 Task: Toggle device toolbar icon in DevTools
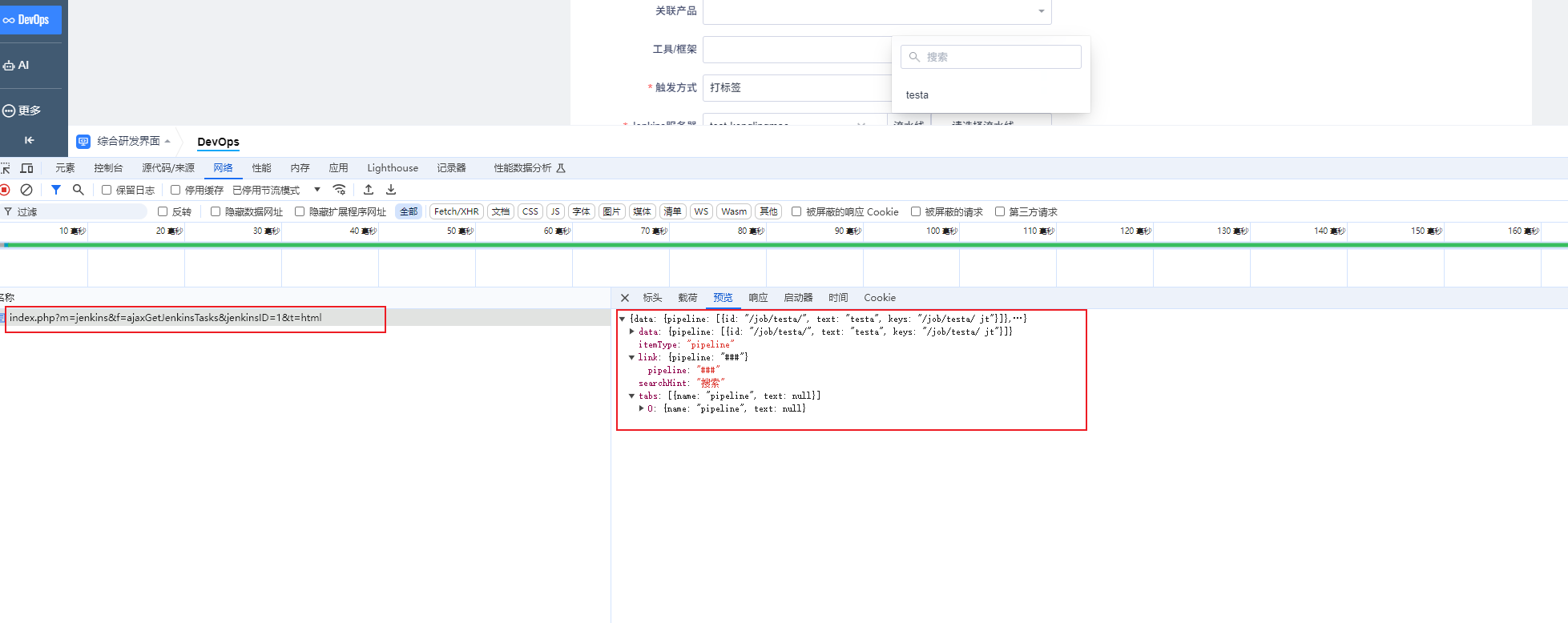[x=26, y=168]
